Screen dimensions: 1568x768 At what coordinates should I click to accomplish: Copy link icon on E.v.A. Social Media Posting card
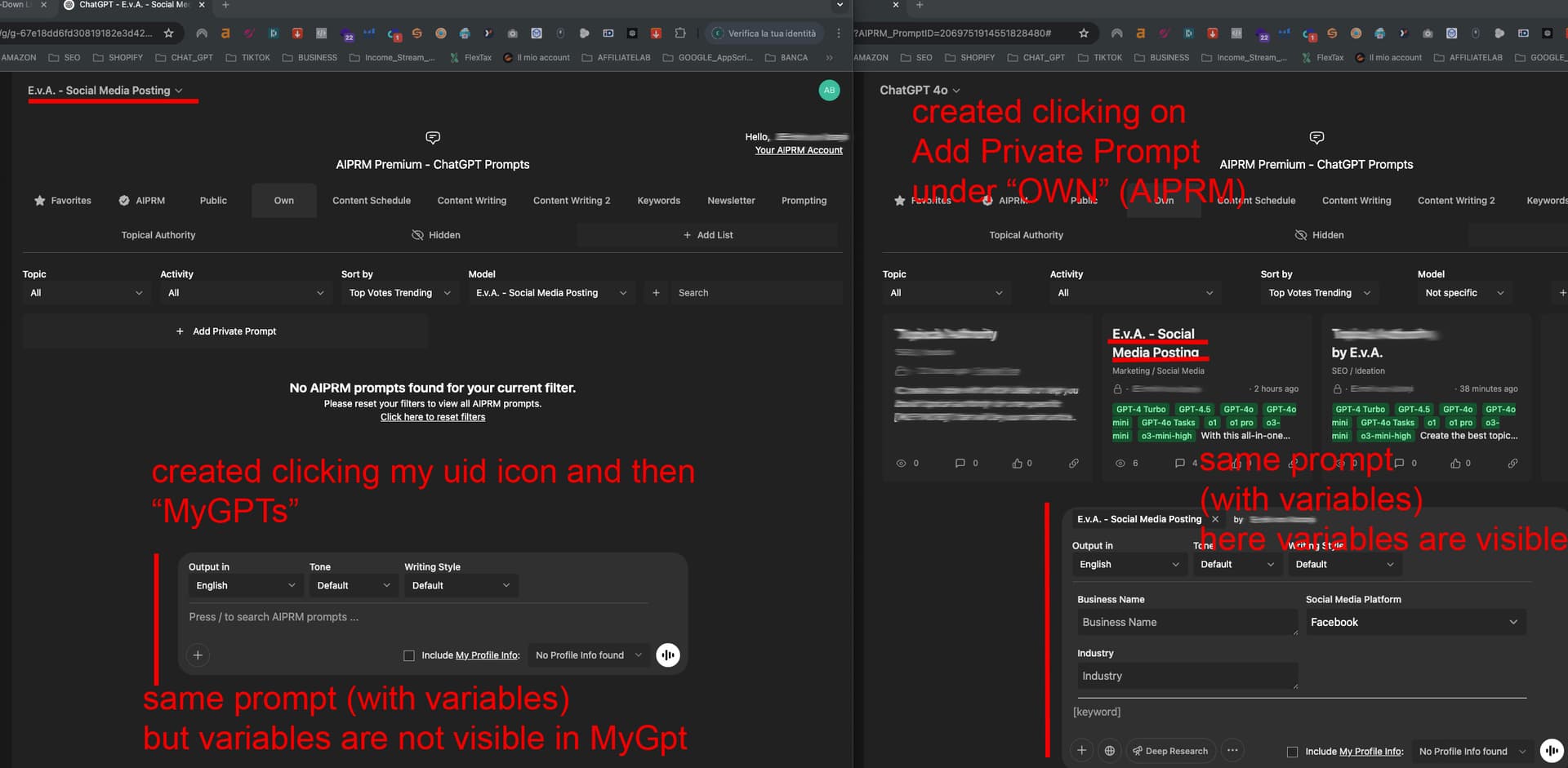coord(1293,464)
